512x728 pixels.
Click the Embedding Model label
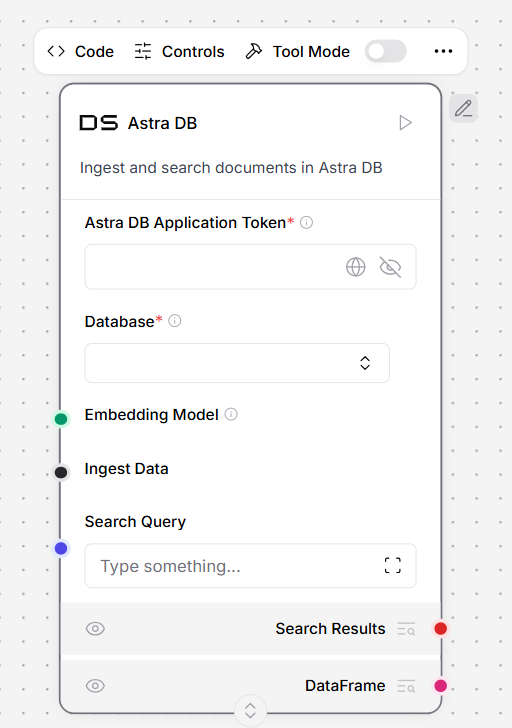pos(151,415)
